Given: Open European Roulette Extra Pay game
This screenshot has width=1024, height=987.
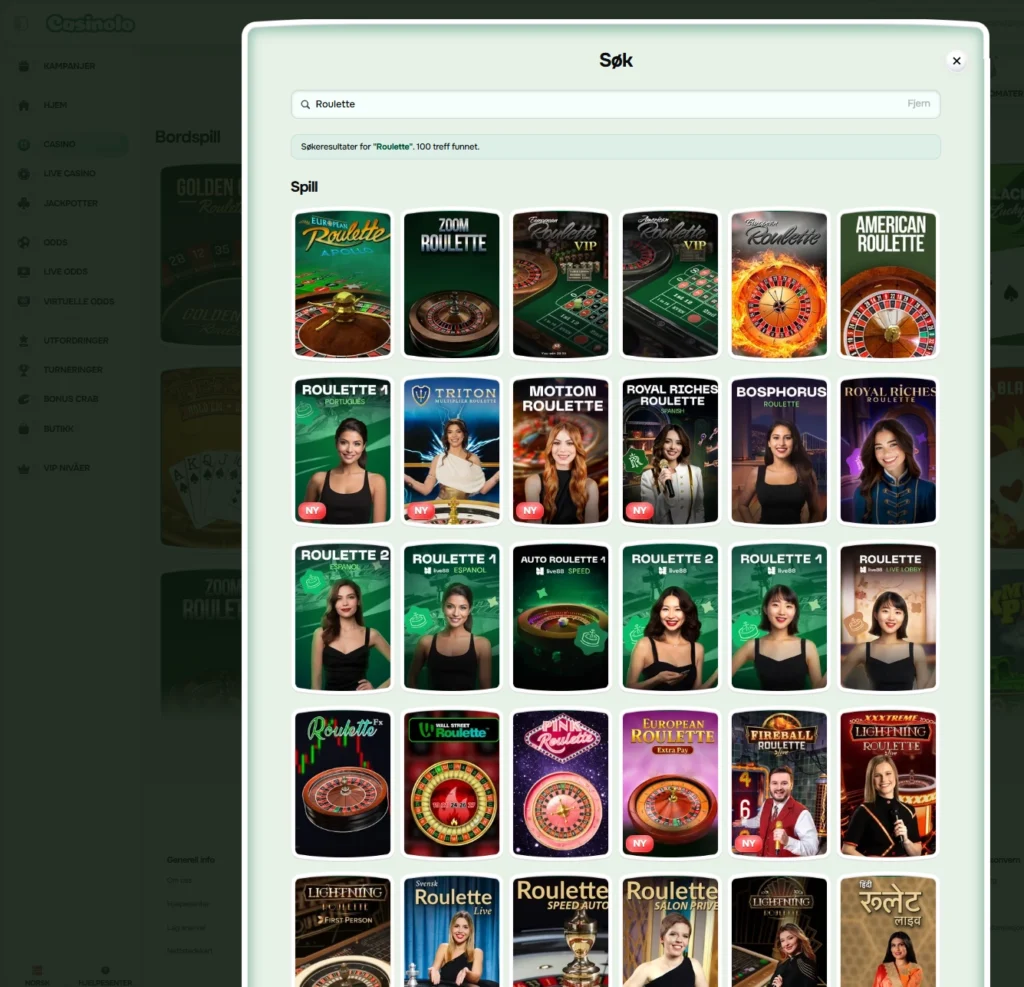Looking at the screenshot, I should [670, 784].
